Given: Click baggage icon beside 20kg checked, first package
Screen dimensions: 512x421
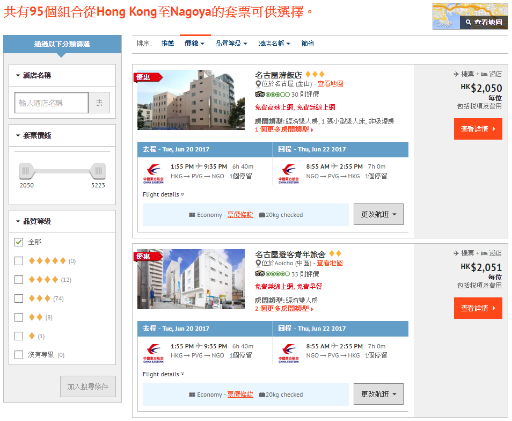Looking at the screenshot, I should pos(262,215).
